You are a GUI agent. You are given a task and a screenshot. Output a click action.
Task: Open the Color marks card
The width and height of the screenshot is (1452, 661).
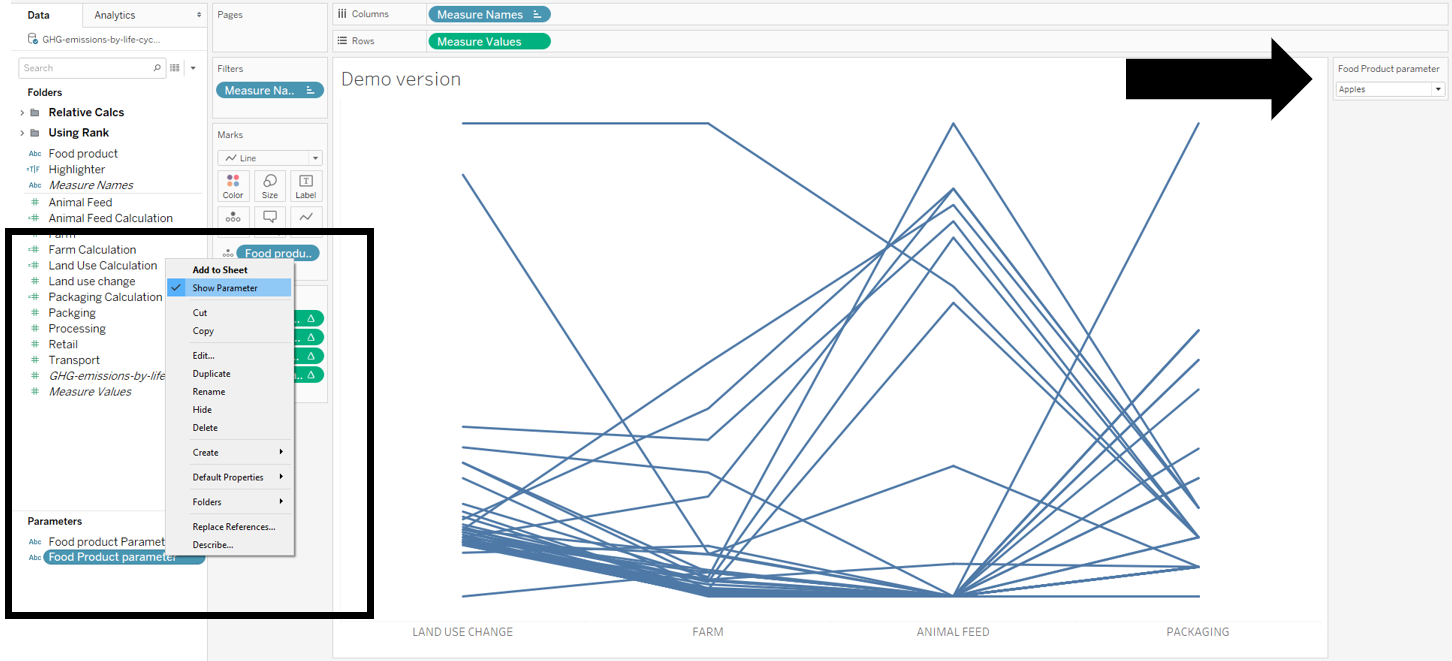pos(233,185)
